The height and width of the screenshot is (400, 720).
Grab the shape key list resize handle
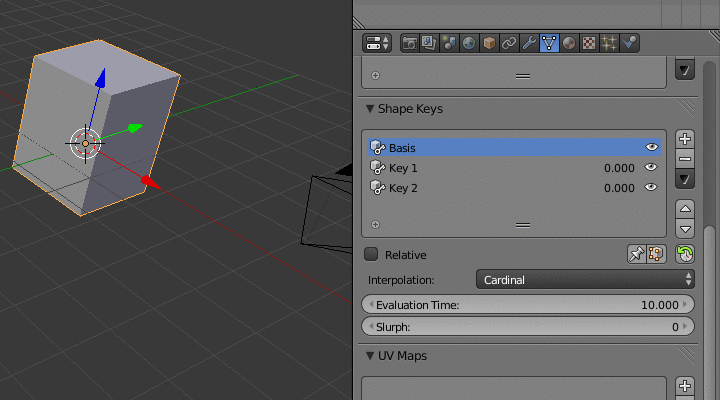tap(523, 225)
